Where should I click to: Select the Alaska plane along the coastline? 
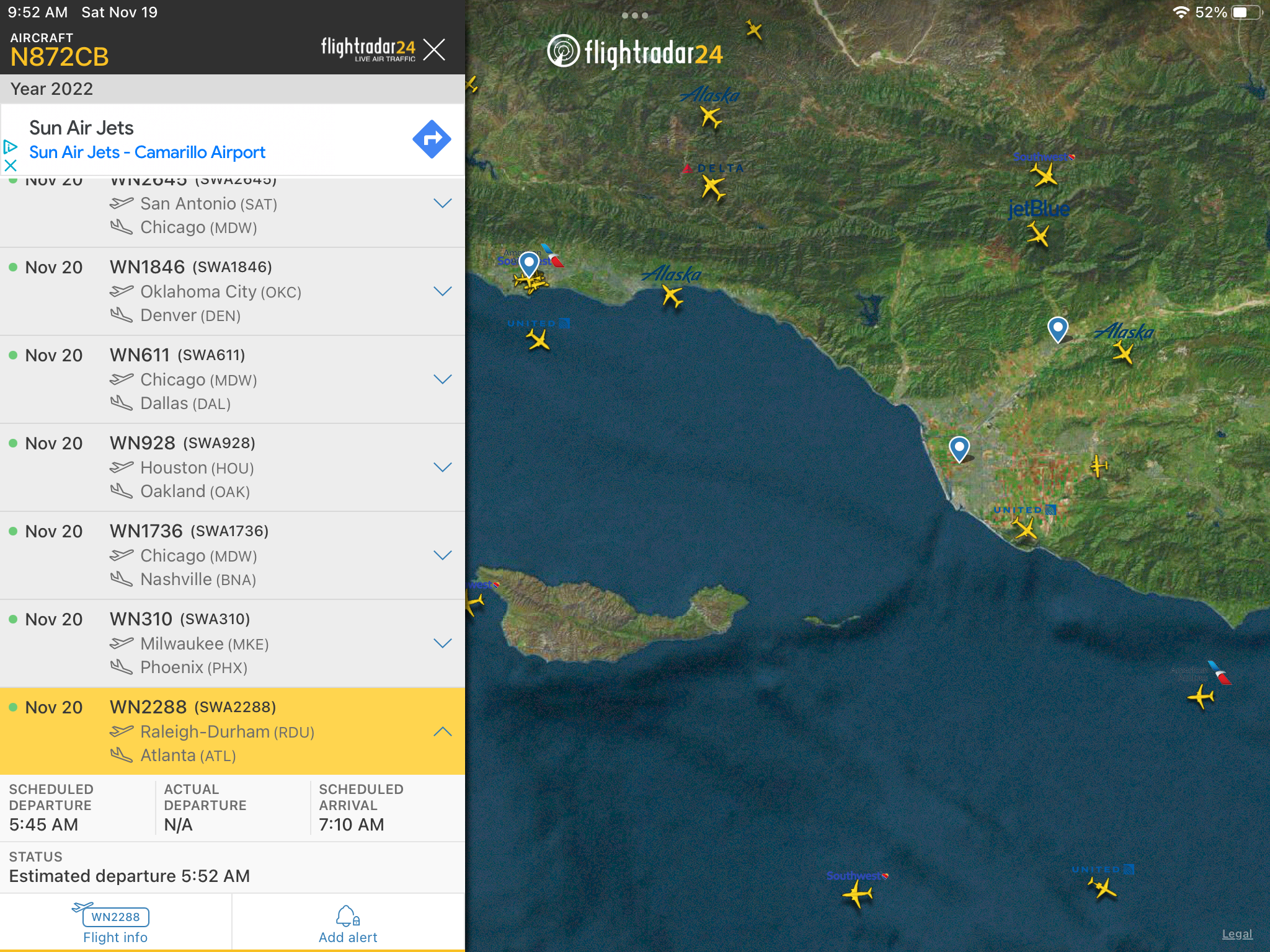672,296
